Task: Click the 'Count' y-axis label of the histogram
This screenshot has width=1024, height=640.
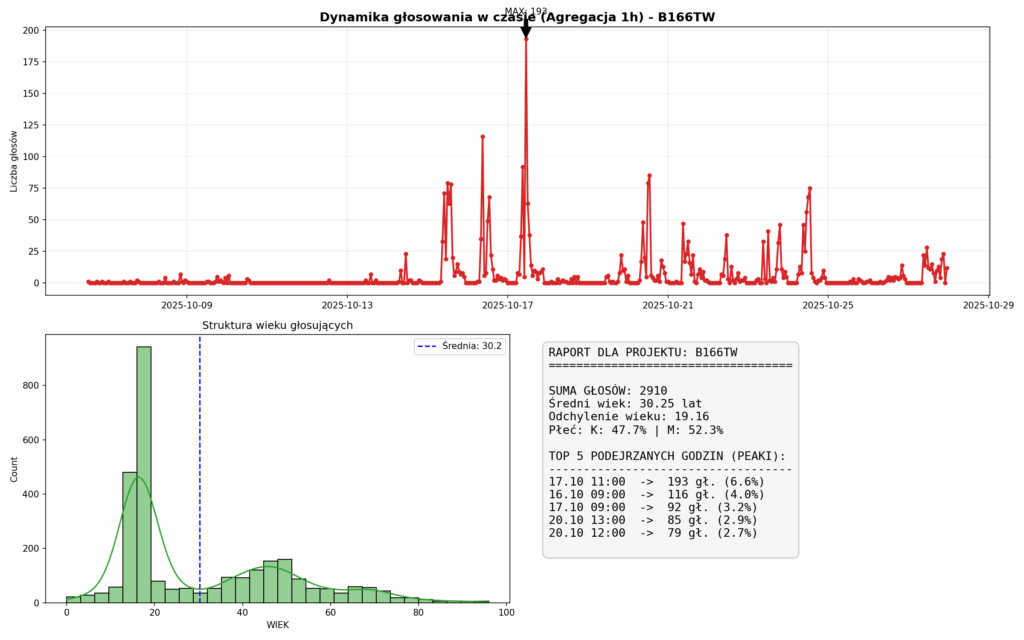Action: (15, 469)
